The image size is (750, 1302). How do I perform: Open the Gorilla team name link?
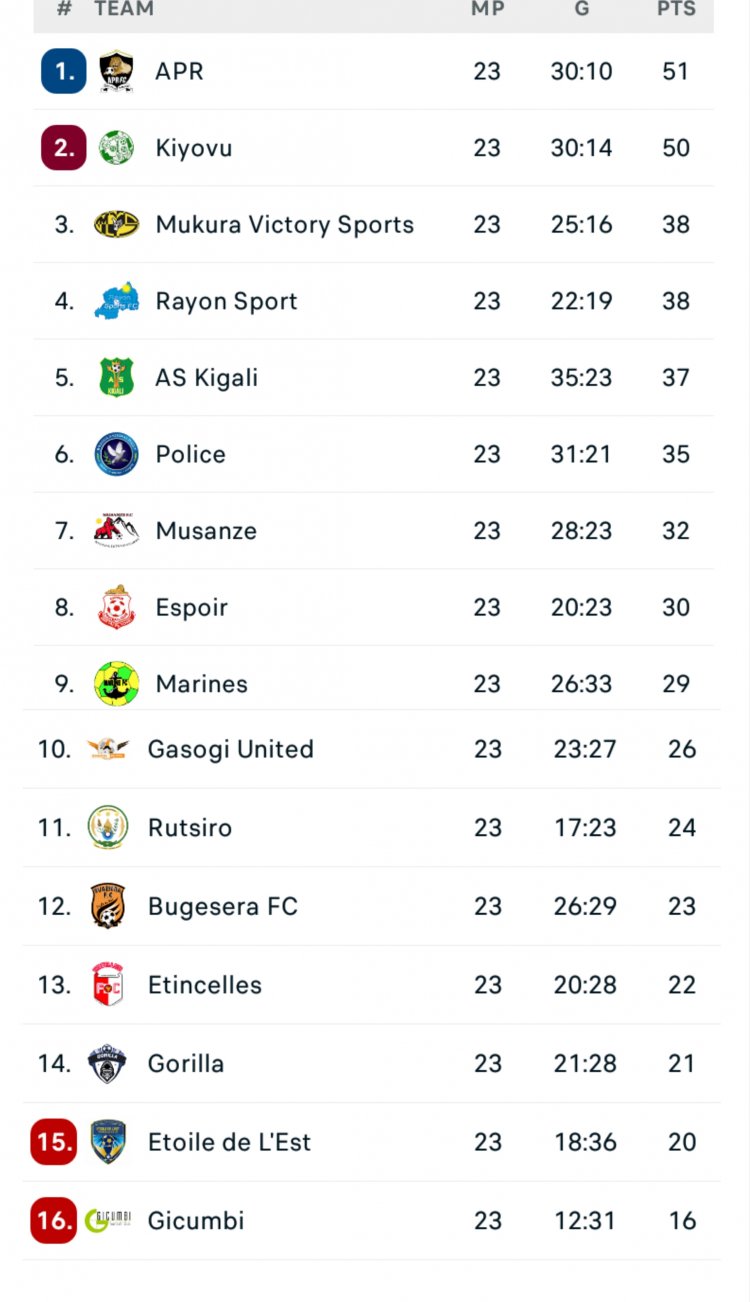185,1063
